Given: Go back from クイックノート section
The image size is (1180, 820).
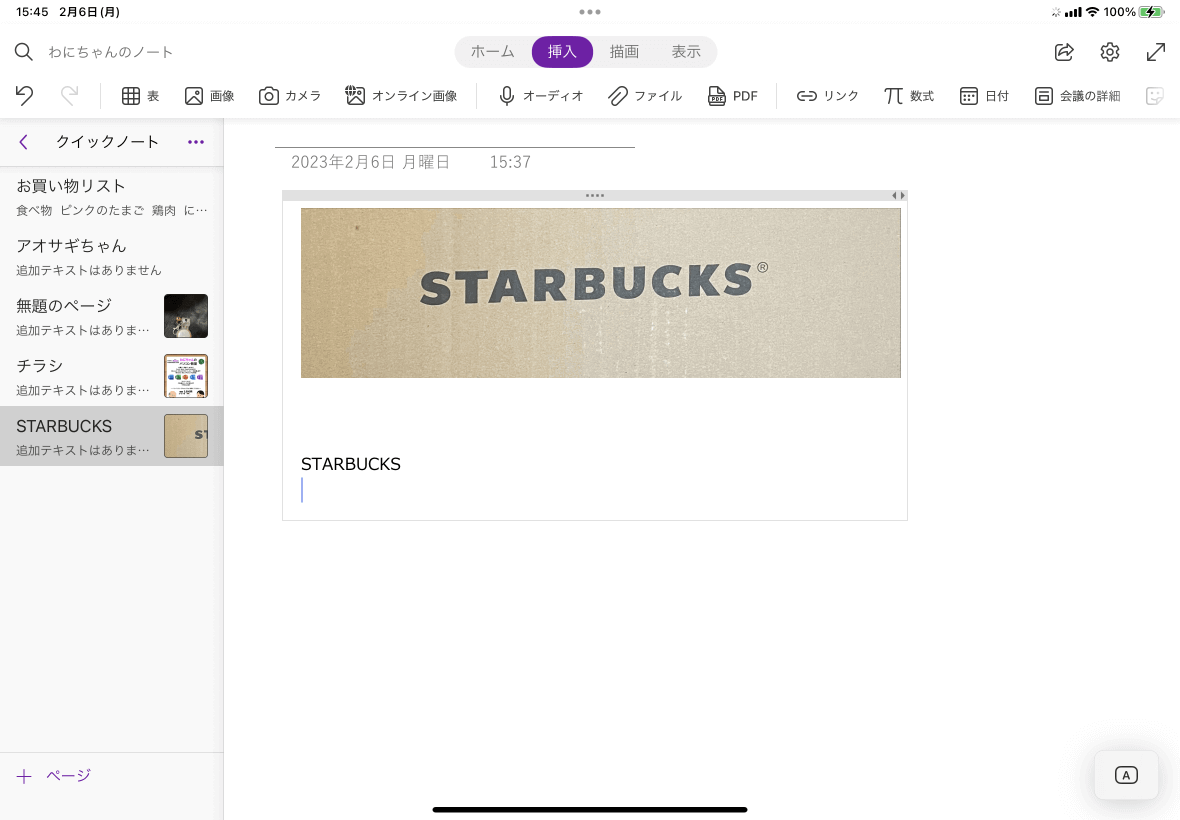Looking at the screenshot, I should [x=23, y=142].
